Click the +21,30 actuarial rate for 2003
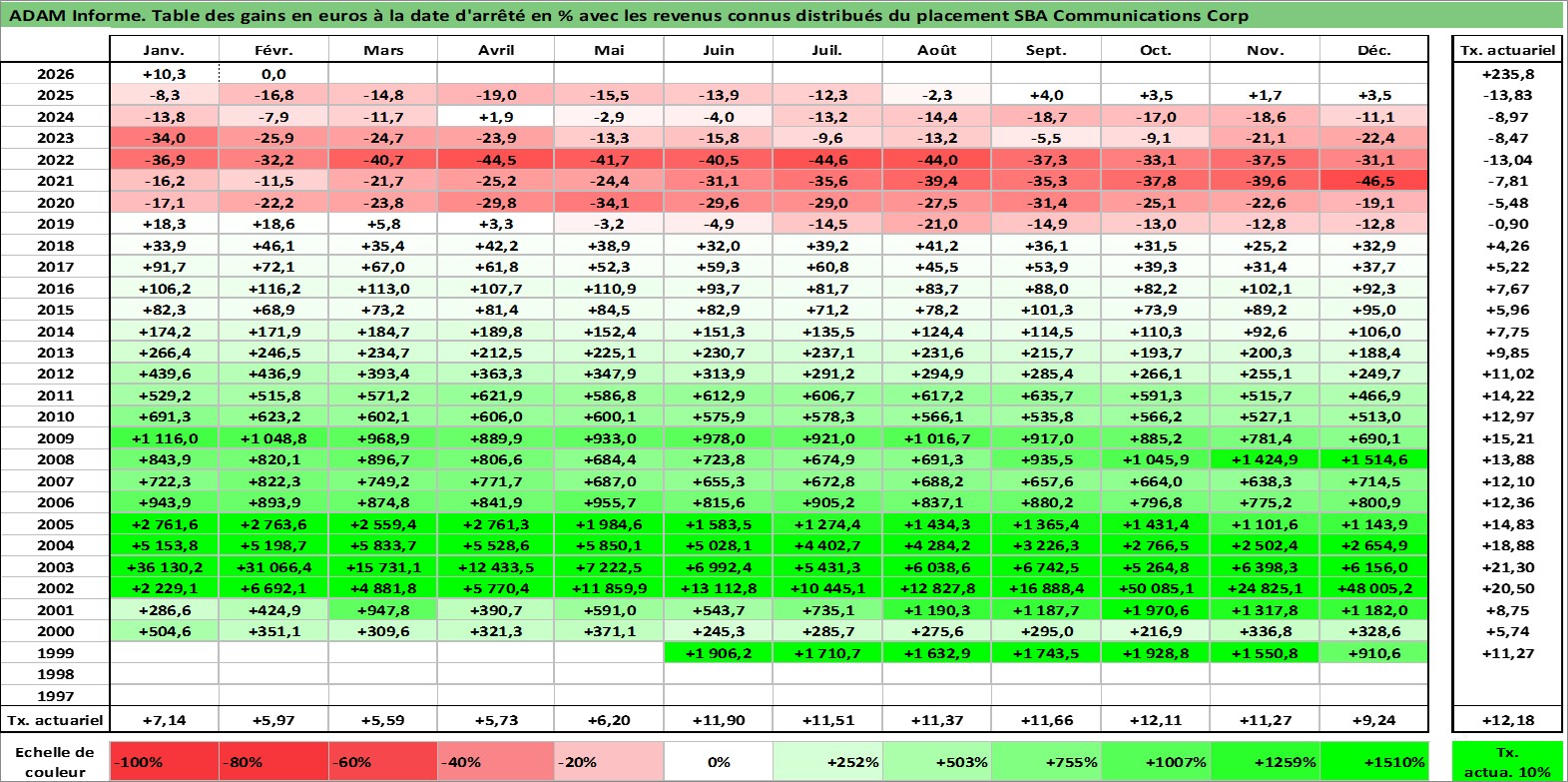This screenshot has width=1568, height=782. [x=1507, y=566]
